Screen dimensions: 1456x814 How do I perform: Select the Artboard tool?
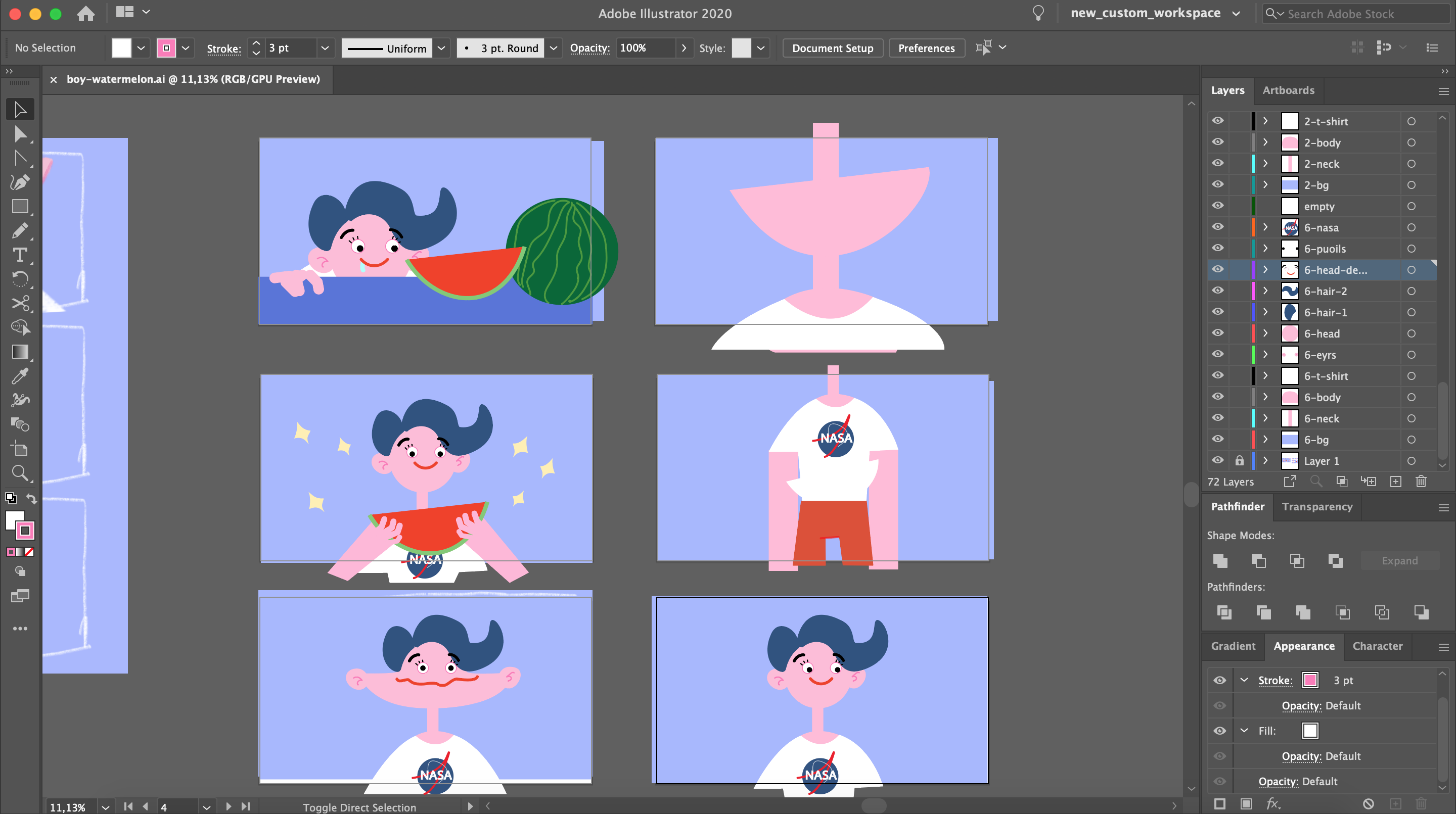click(20, 449)
